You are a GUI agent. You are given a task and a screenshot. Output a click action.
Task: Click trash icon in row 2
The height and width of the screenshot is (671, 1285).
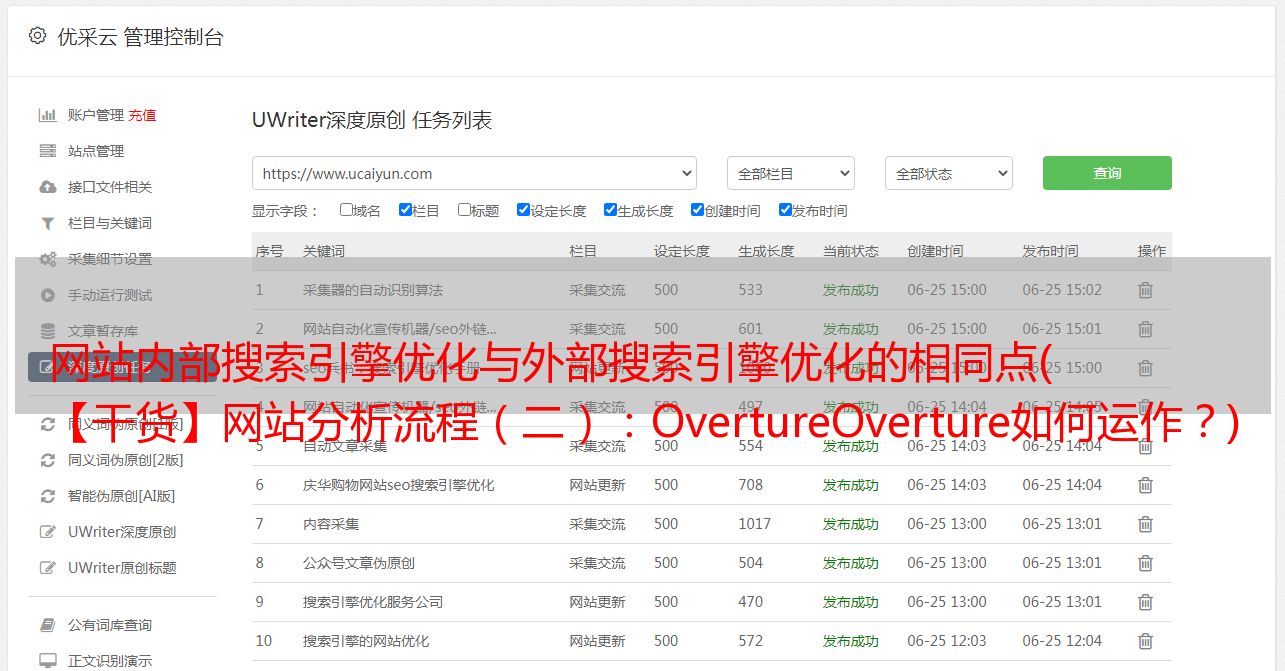[1145, 329]
